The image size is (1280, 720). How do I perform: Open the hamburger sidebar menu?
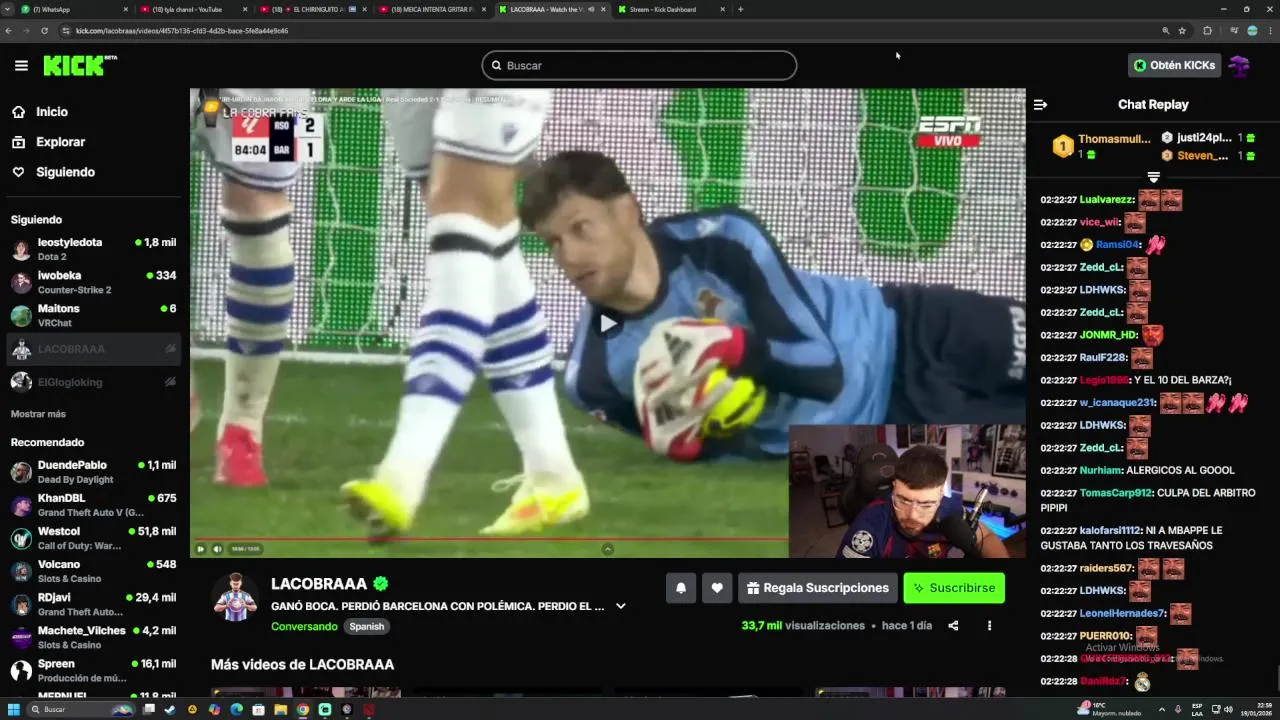click(x=21, y=66)
